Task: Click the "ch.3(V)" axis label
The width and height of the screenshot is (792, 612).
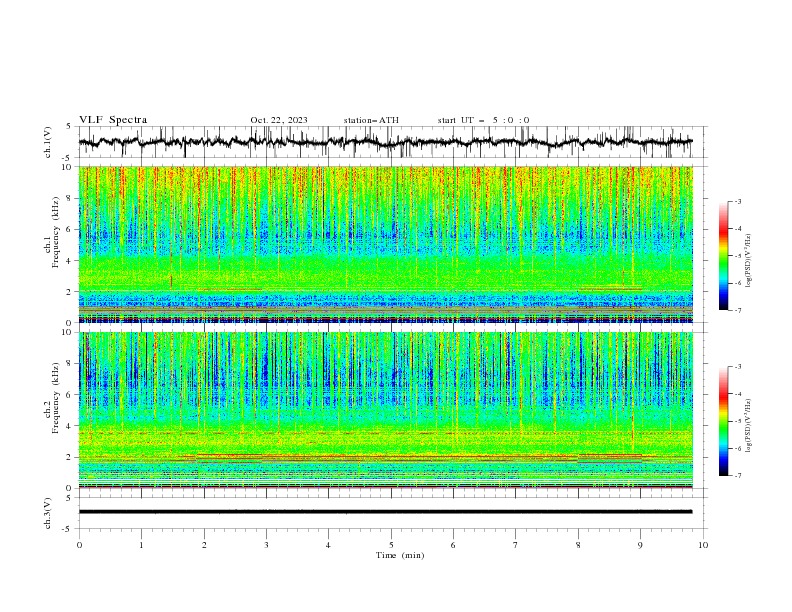Action: (x=48, y=513)
